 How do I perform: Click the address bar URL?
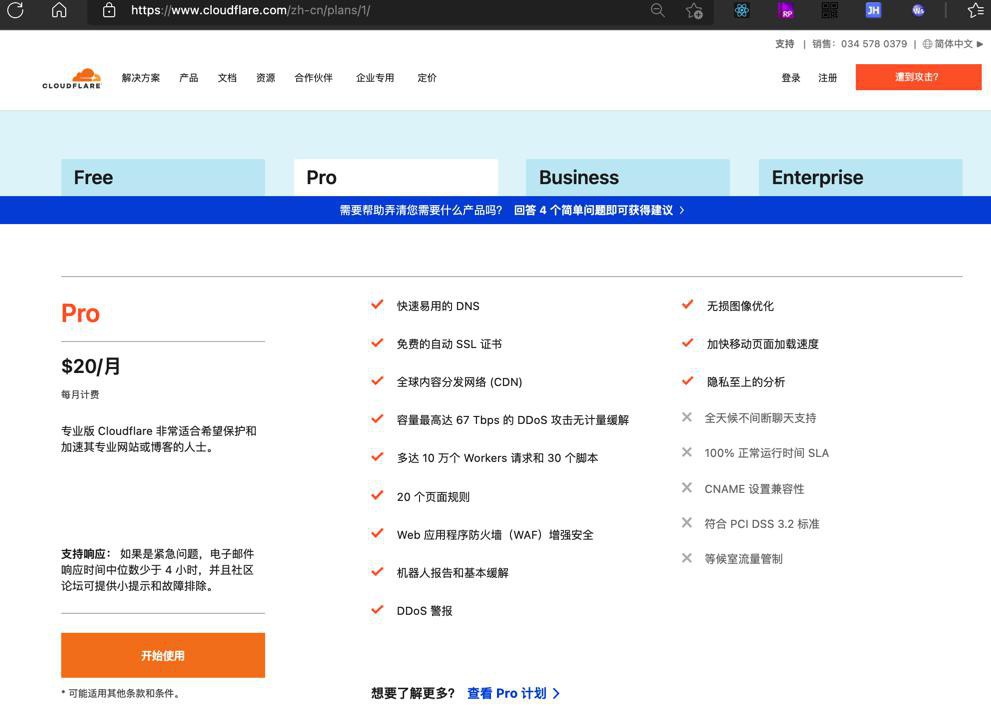point(250,10)
